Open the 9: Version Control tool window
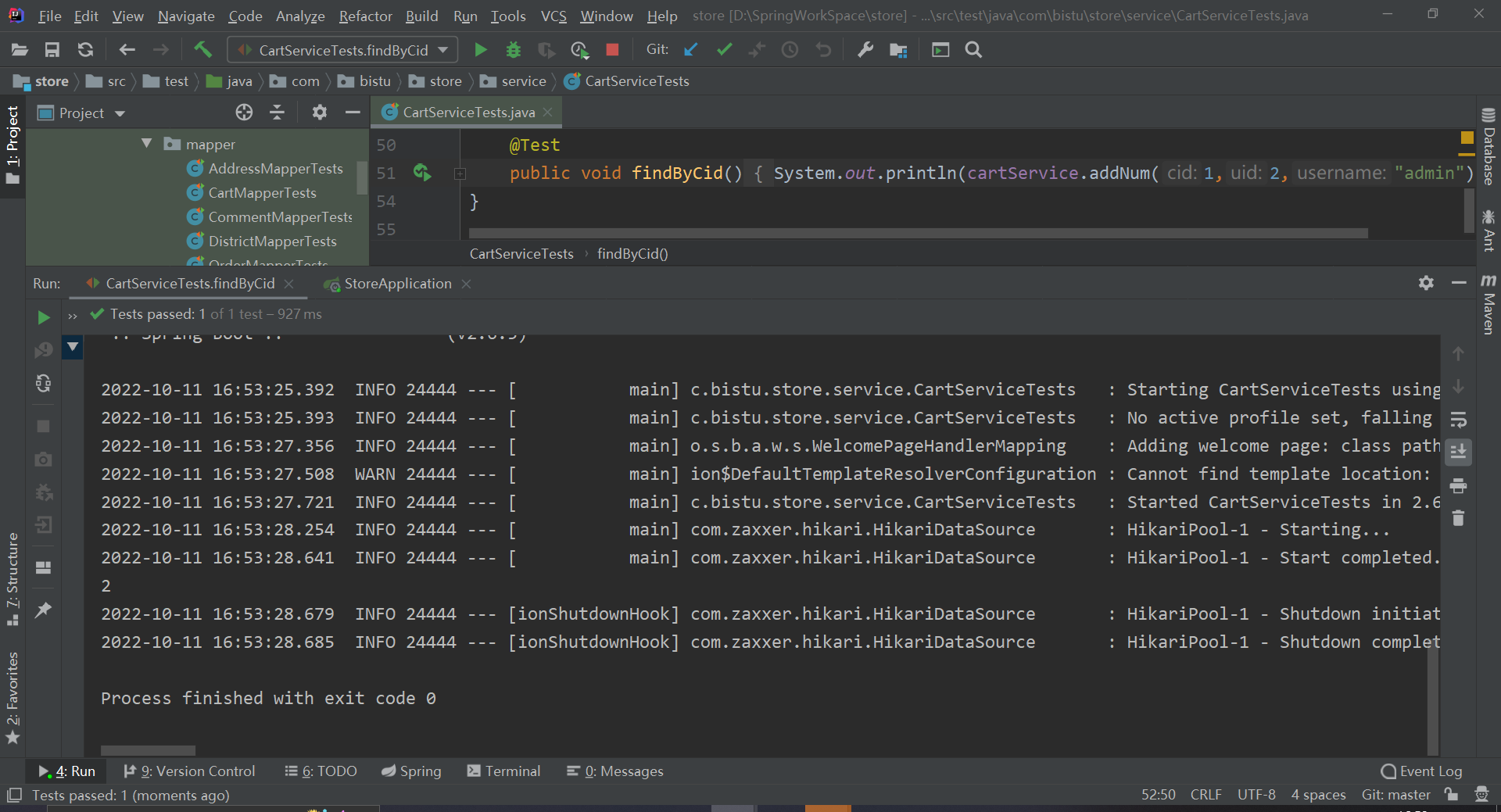 coord(189,771)
